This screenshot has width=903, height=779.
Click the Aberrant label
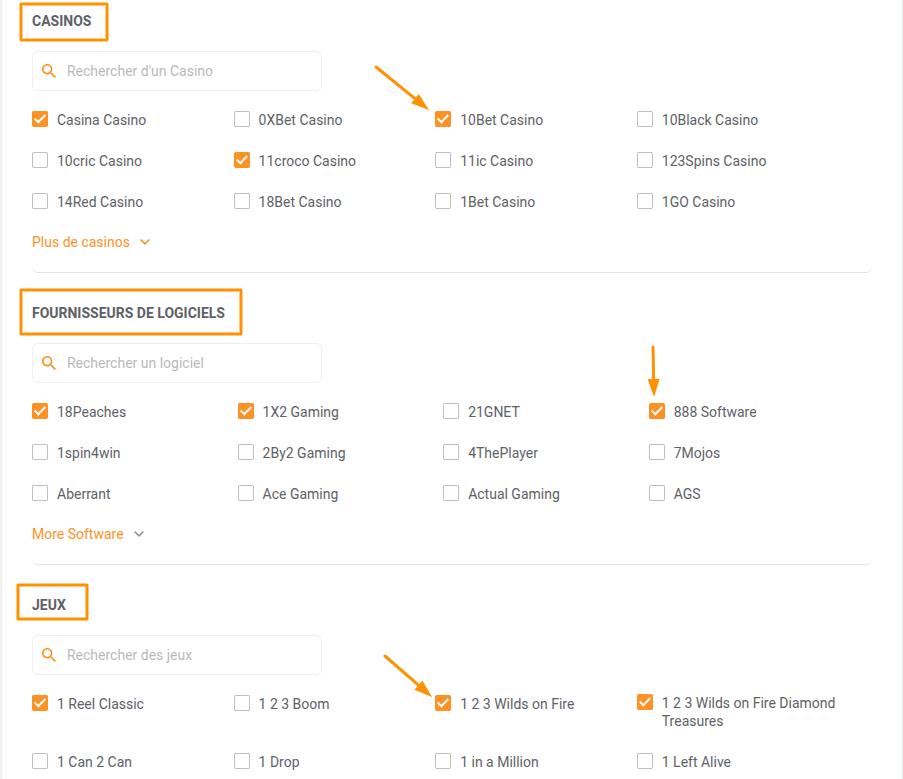point(84,493)
